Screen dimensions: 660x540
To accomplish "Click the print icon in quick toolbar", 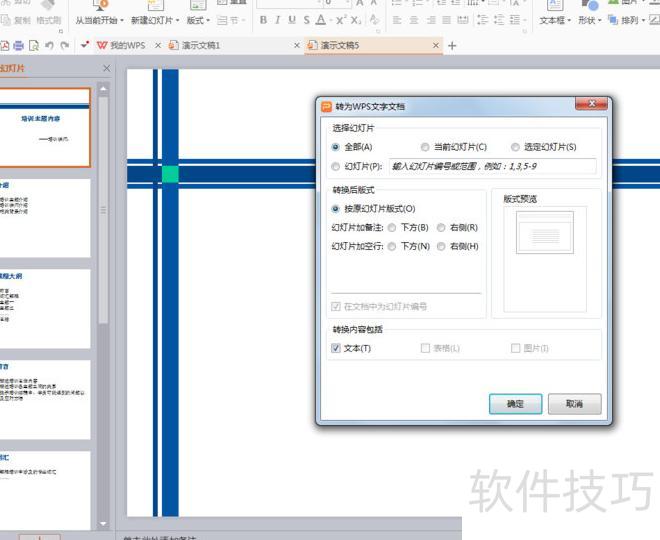I will pyautogui.click(x=19, y=45).
